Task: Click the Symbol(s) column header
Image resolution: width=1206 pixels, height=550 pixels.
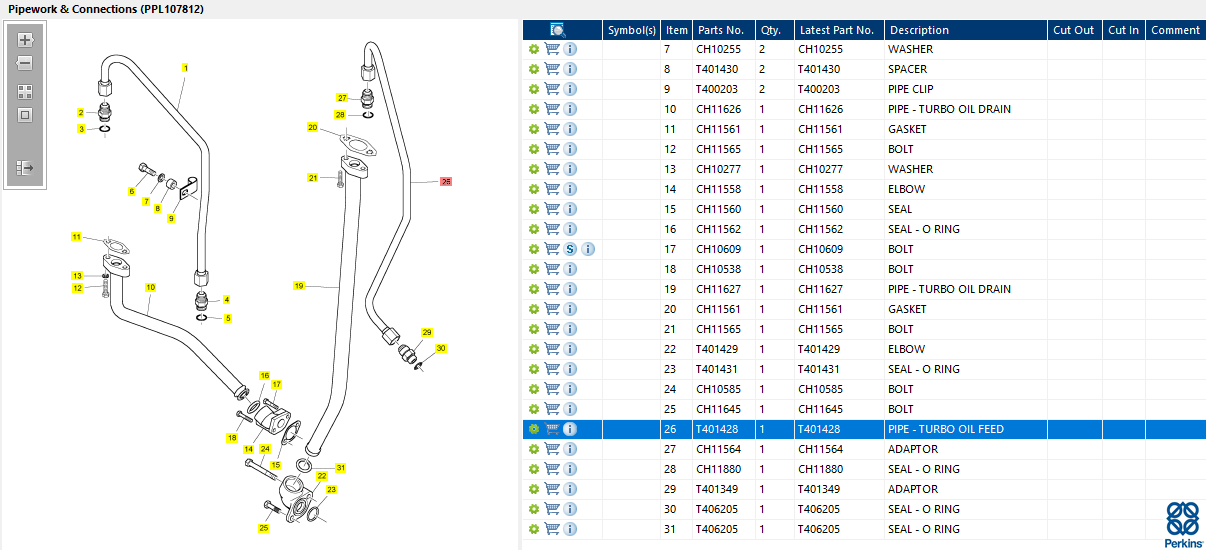Action: (x=632, y=30)
